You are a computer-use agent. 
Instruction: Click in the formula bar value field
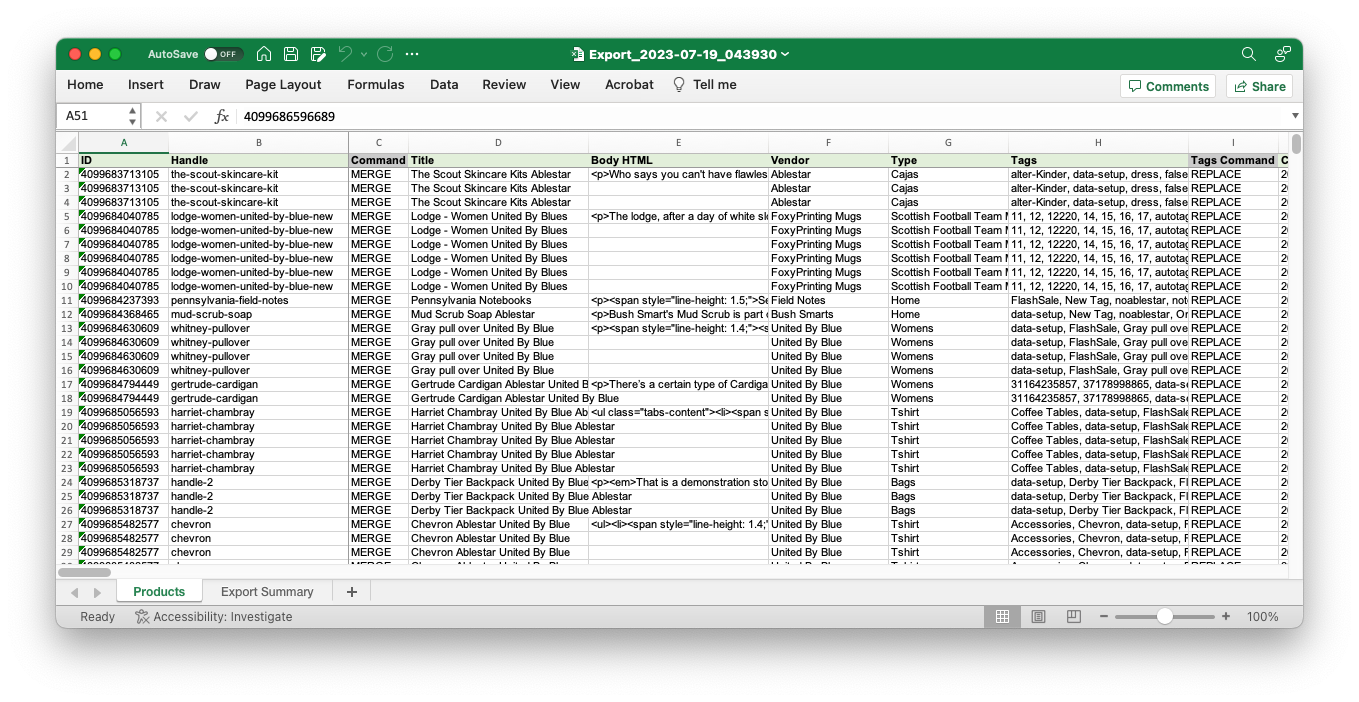(x=763, y=117)
